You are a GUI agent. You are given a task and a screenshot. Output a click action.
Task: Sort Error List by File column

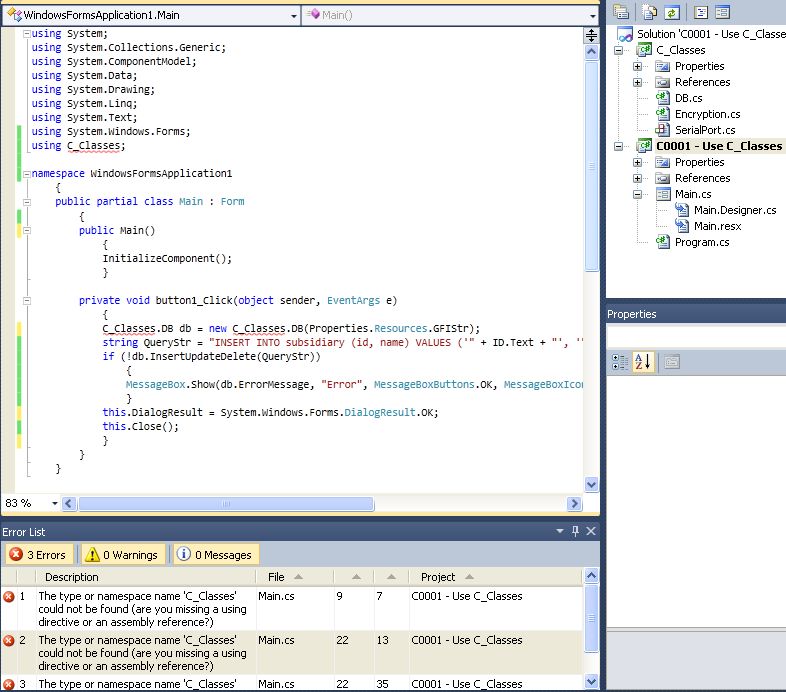pyautogui.click(x=295, y=577)
